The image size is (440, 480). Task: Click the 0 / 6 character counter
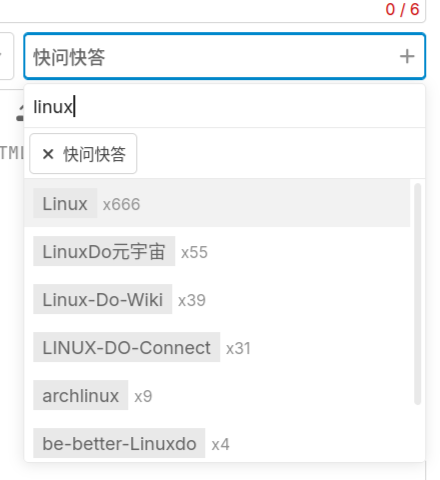click(x=402, y=9)
